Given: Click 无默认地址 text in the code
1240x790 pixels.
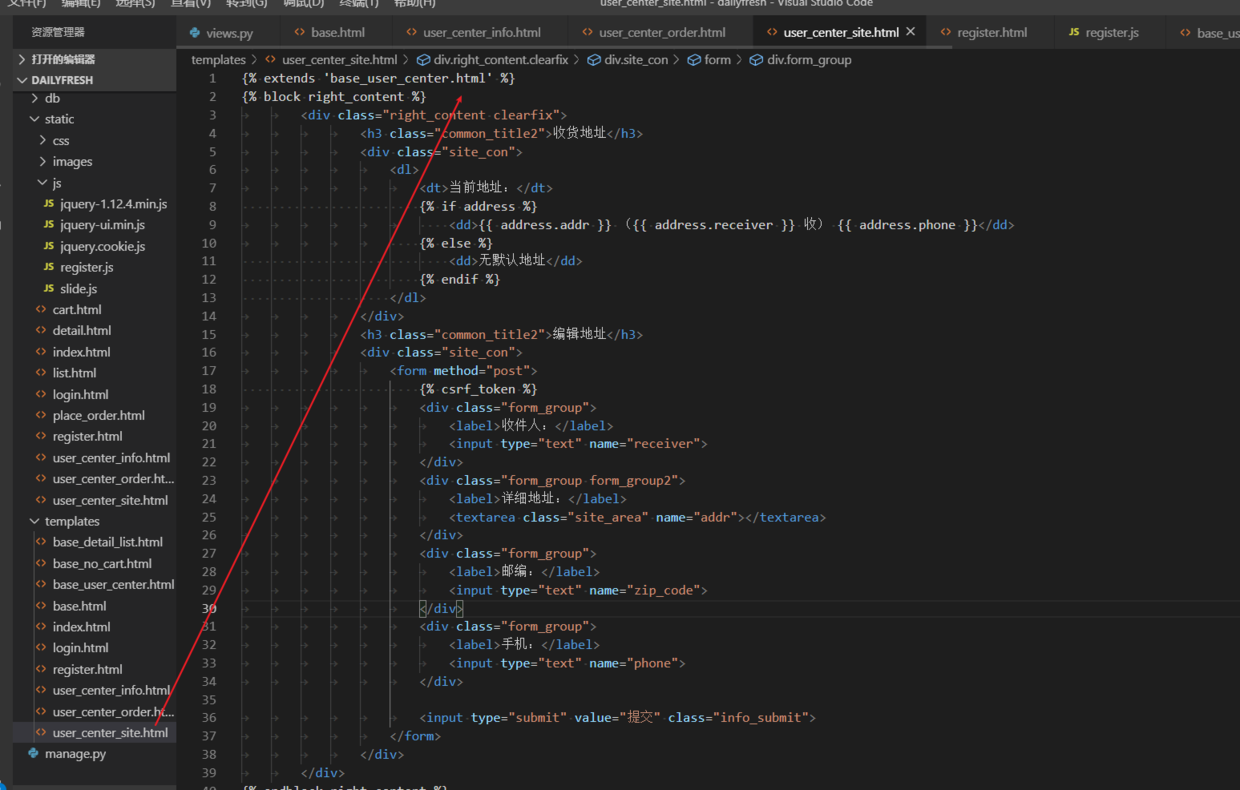Looking at the screenshot, I should [512, 261].
